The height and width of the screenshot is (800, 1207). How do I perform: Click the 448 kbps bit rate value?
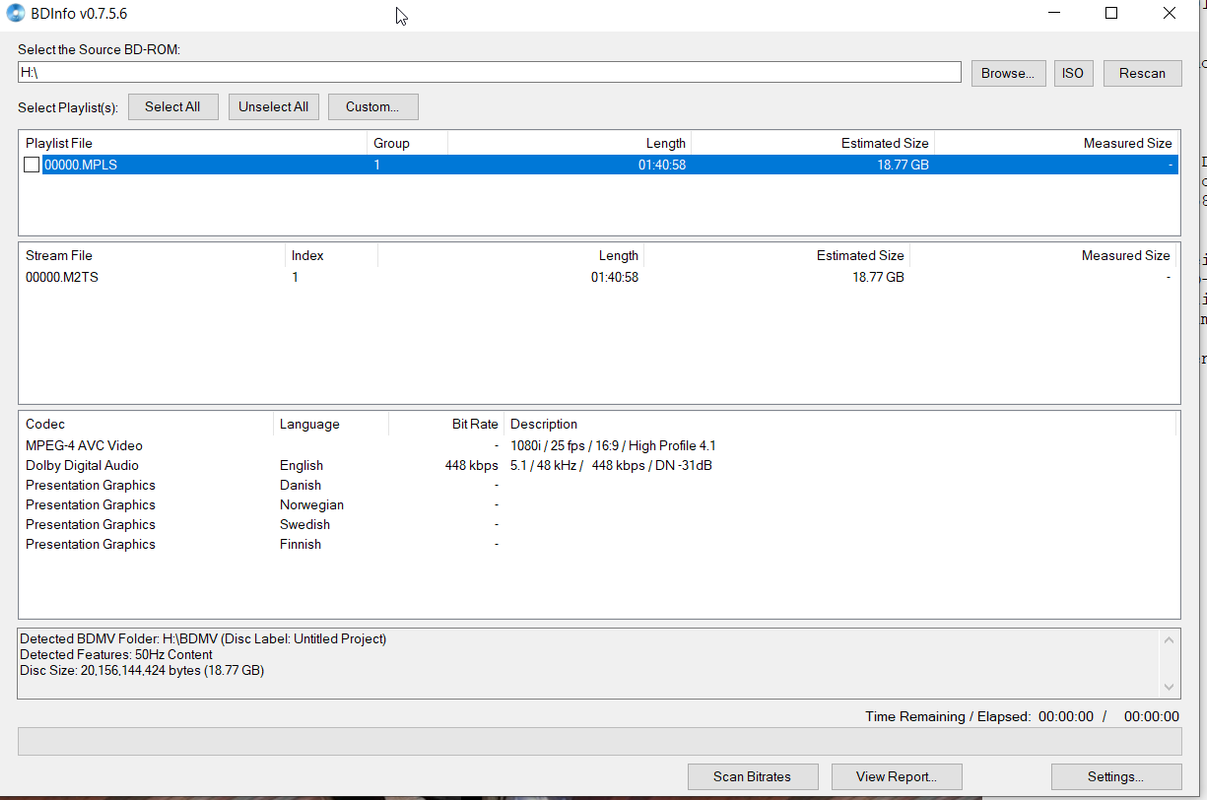pyautogui.click(x=472, y=466)
